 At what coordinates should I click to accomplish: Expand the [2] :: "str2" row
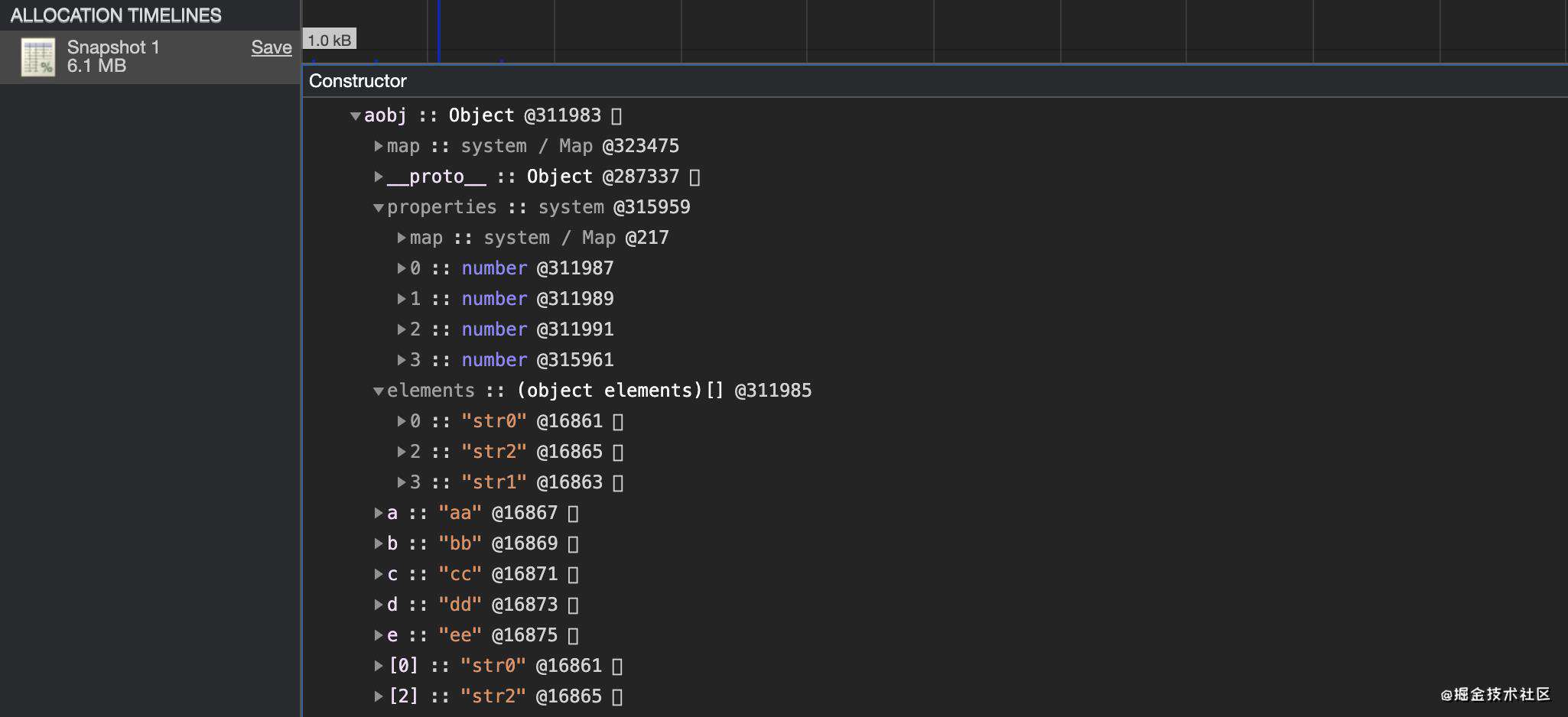(x=379, y=696)
